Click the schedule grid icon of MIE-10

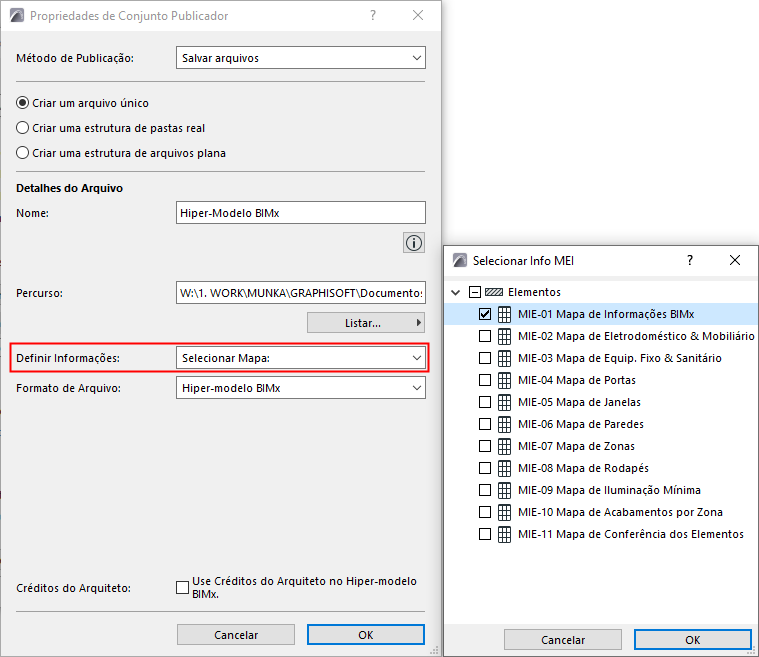point(504,512)
